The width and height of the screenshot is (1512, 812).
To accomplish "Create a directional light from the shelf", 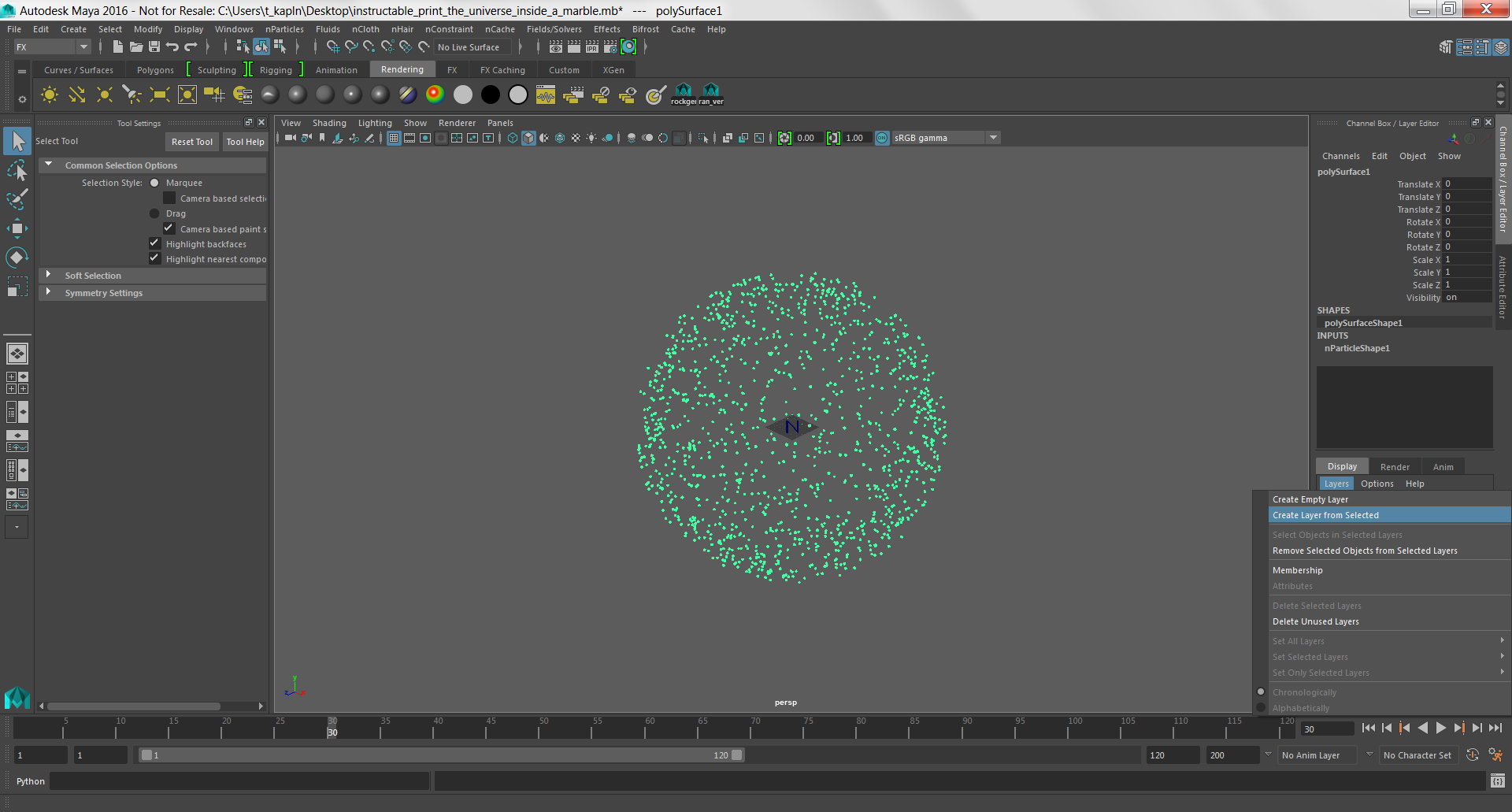I will [77, 95].
